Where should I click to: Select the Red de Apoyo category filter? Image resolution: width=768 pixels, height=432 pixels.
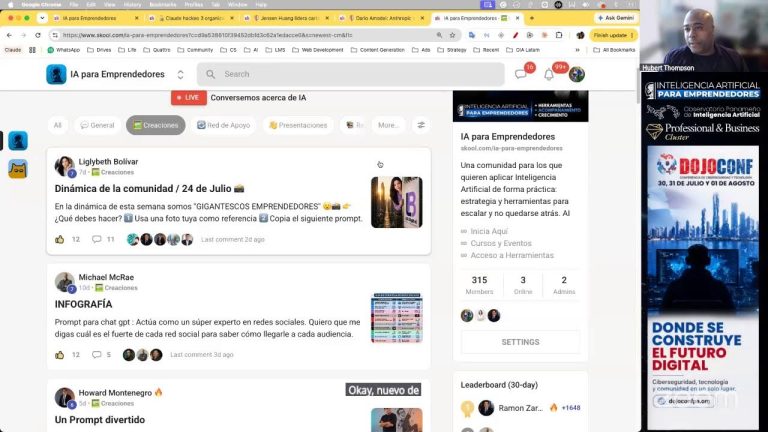point(223,125)
